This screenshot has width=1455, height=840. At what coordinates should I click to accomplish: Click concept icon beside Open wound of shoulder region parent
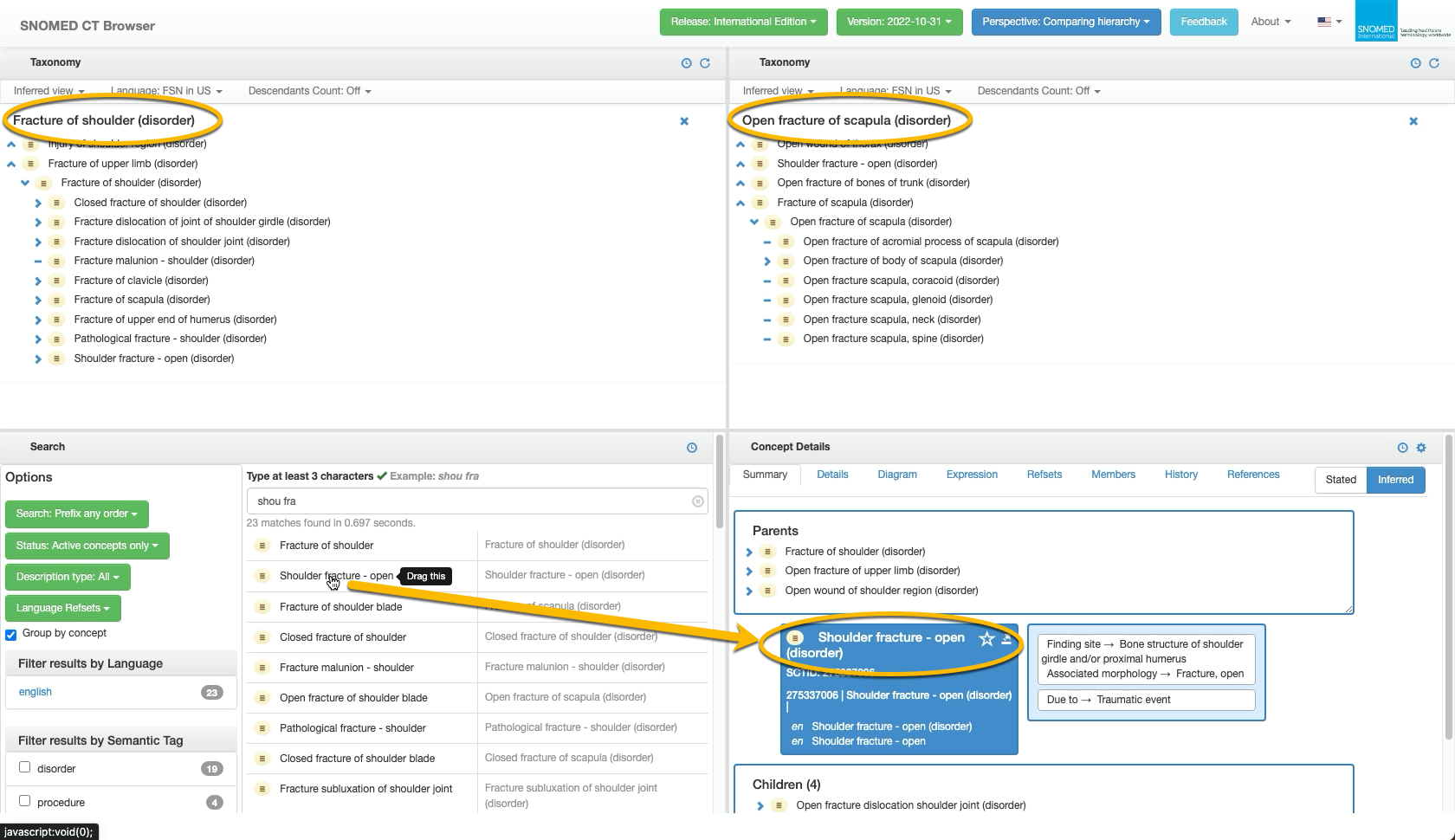[x=767, y=591]
